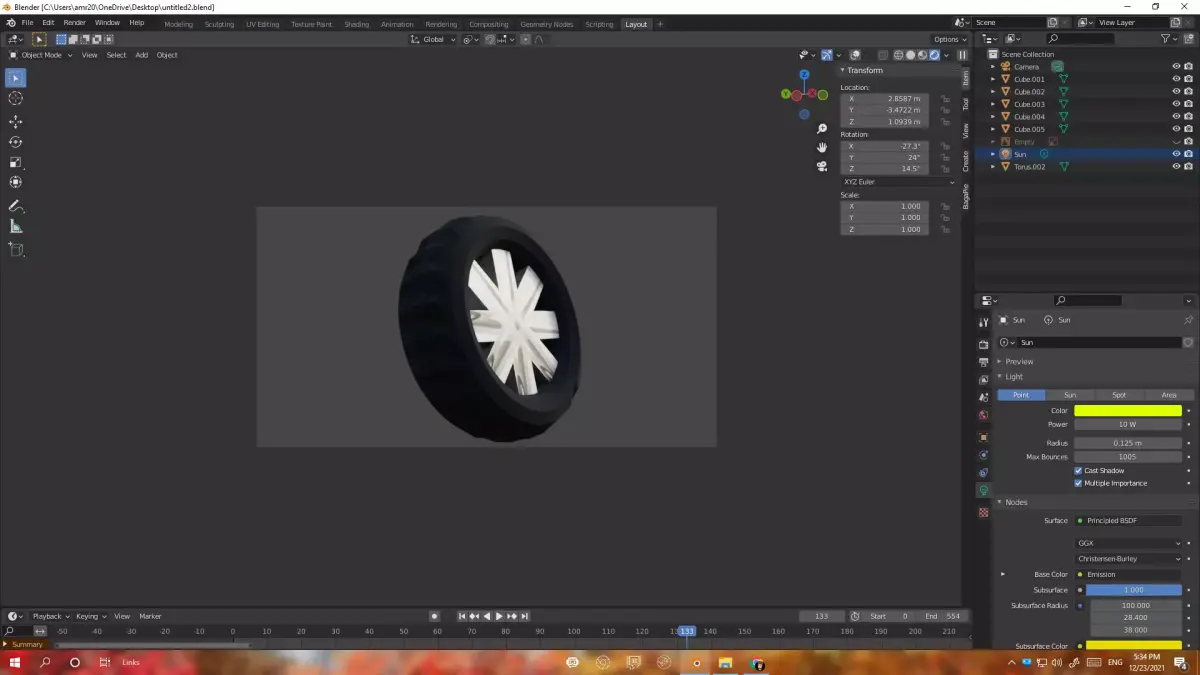Screen dimensions: 1200x675
Task: Open the GGX distribution dropdown
Action: point(1129,543)
